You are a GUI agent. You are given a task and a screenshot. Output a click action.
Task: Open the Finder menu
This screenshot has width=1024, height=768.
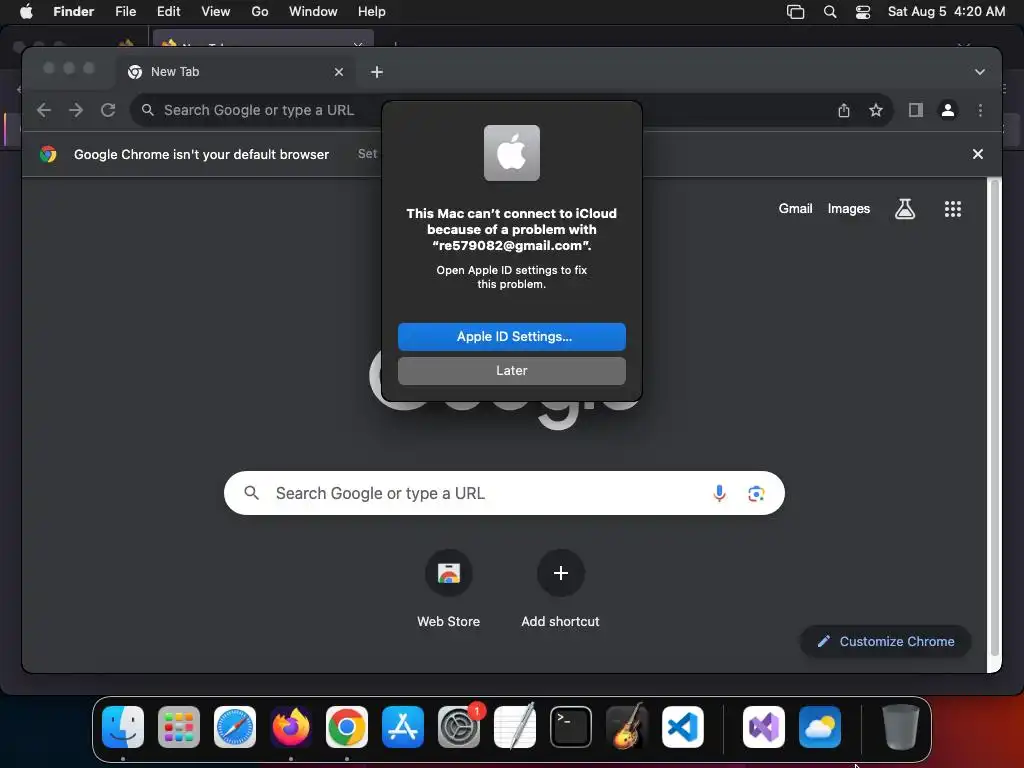point(73,12)
